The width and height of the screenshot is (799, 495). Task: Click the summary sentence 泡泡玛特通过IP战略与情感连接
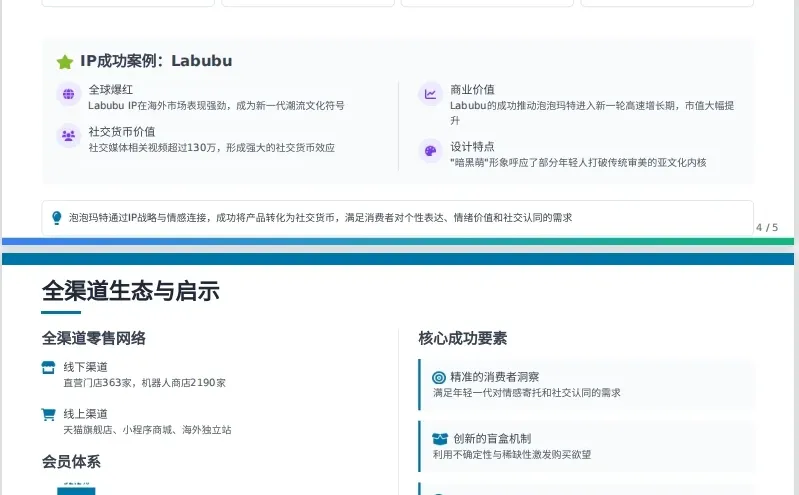[x=321, y=218]
